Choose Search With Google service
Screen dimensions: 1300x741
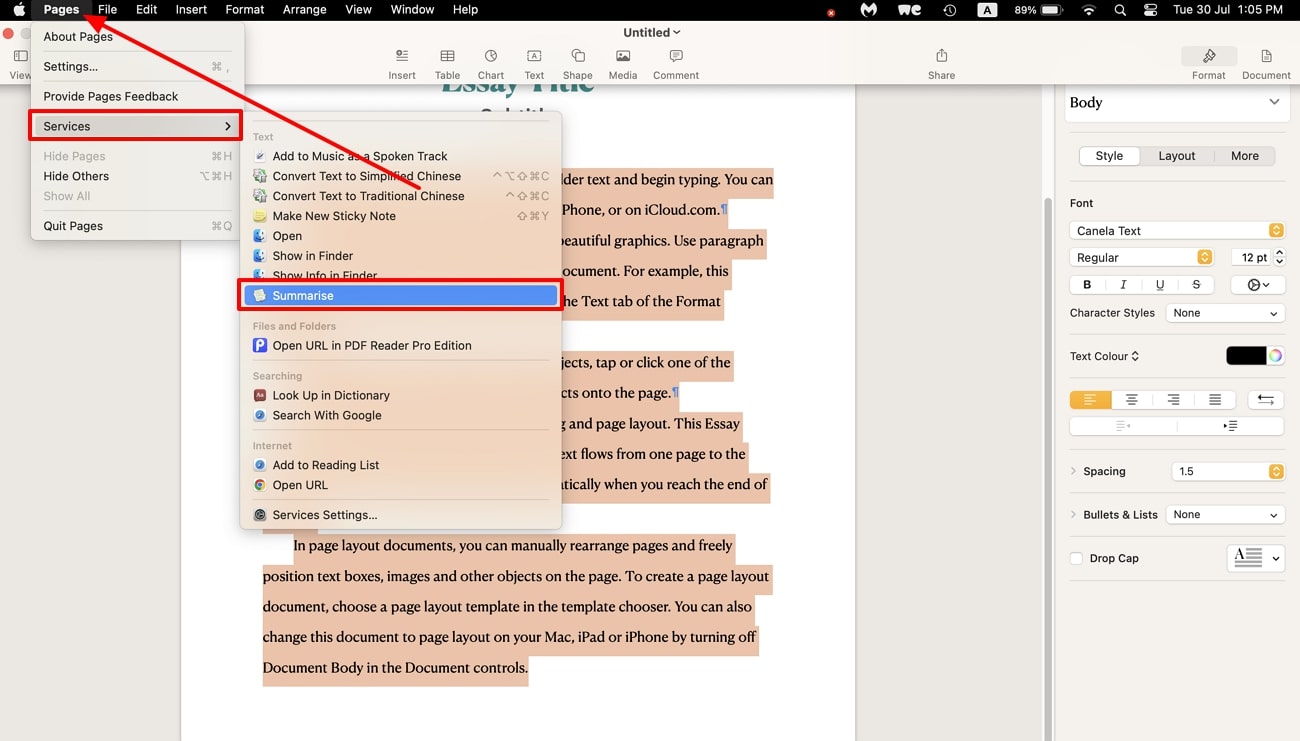point(400,416)
